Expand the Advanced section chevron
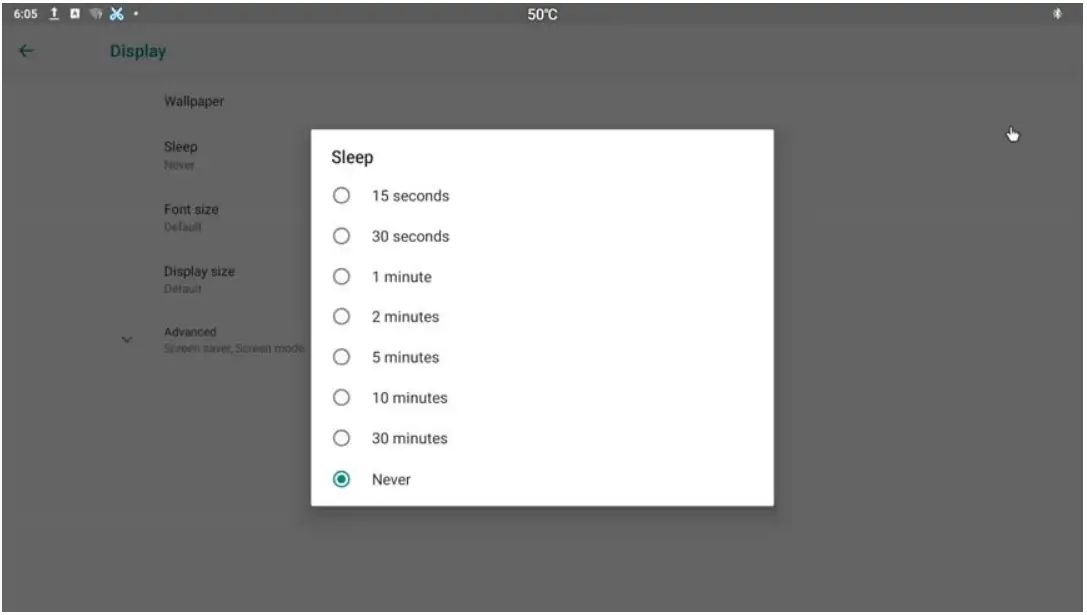 click(127, 340)
